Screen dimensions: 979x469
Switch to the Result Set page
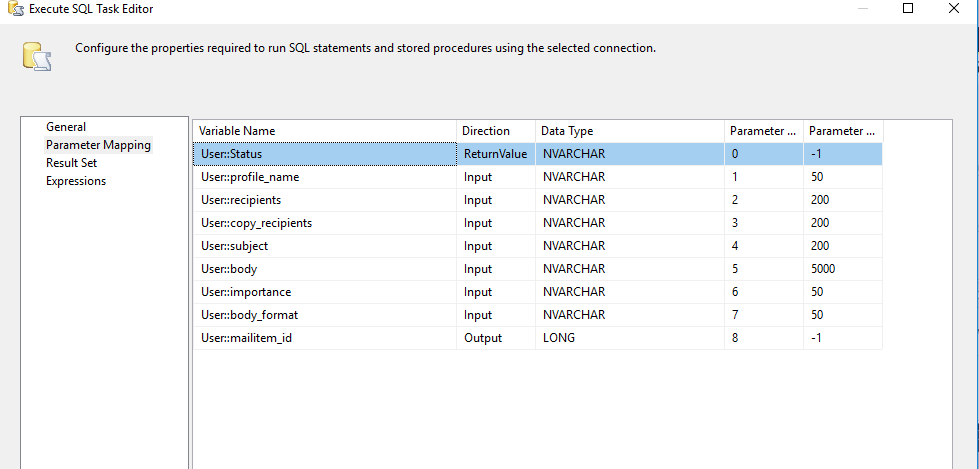coord(71,163)
